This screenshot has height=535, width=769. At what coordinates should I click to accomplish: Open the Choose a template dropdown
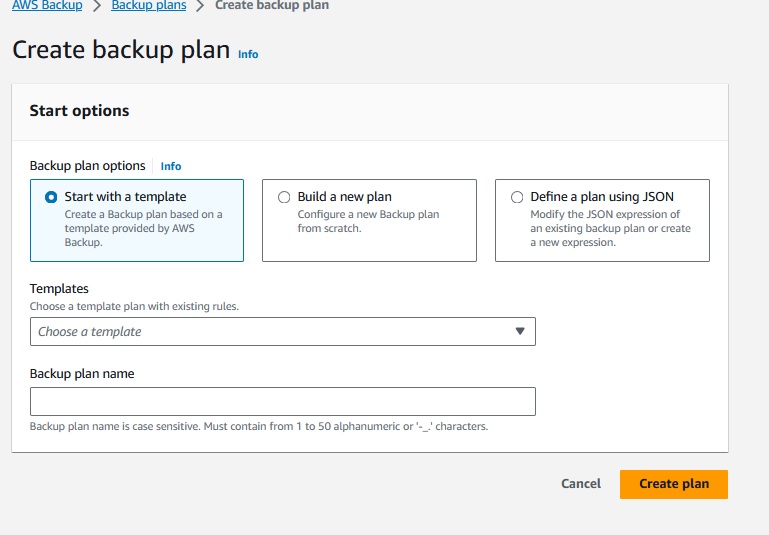[283, 331]
